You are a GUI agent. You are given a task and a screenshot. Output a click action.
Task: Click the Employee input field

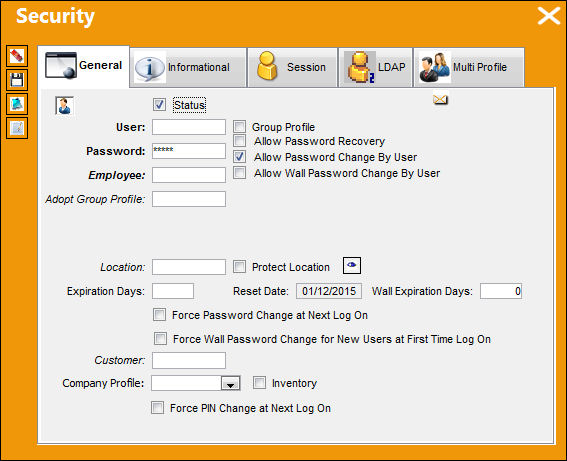click(x=189, y=175)
